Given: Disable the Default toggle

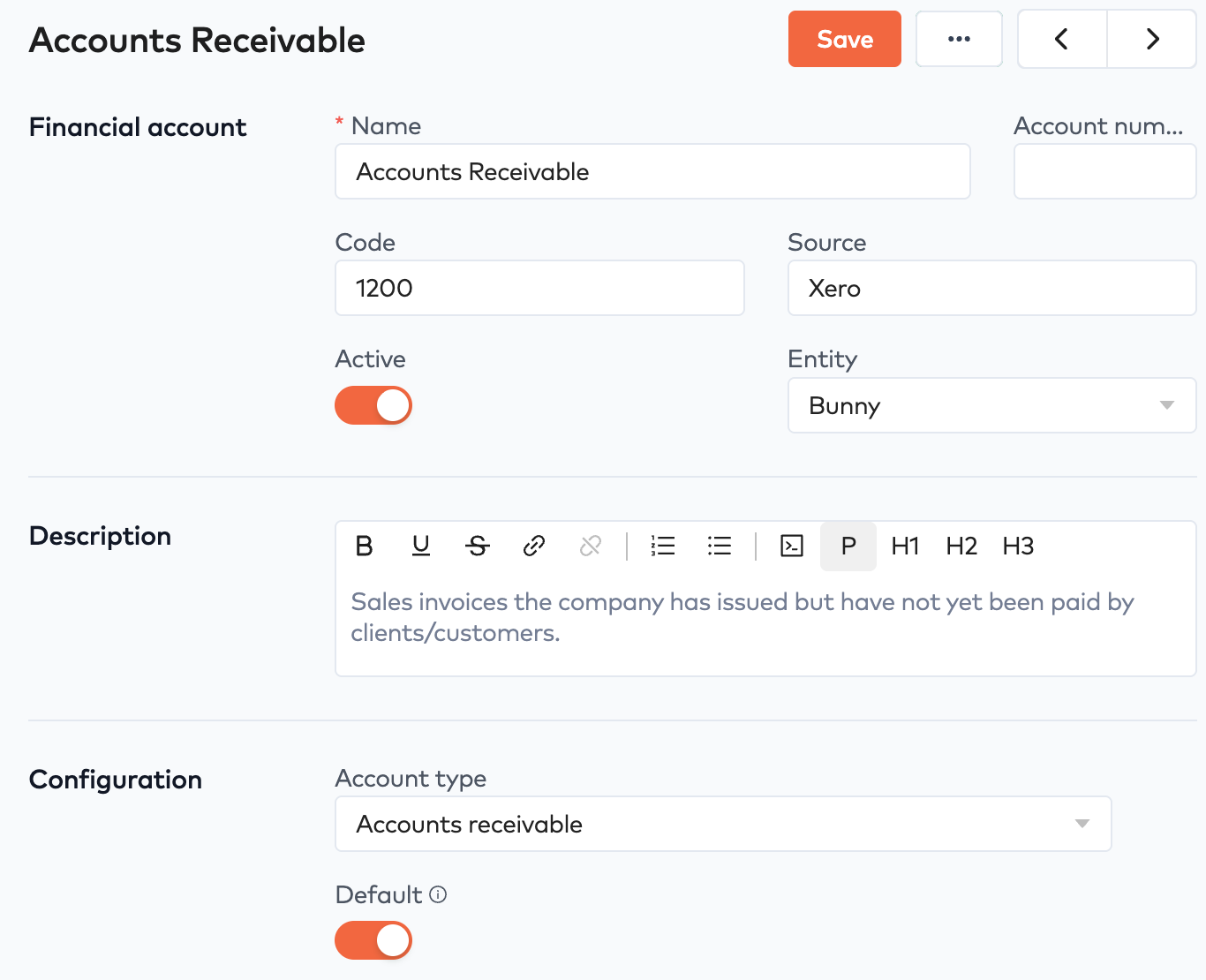Looking at the screenshot, I should (373, 940).
